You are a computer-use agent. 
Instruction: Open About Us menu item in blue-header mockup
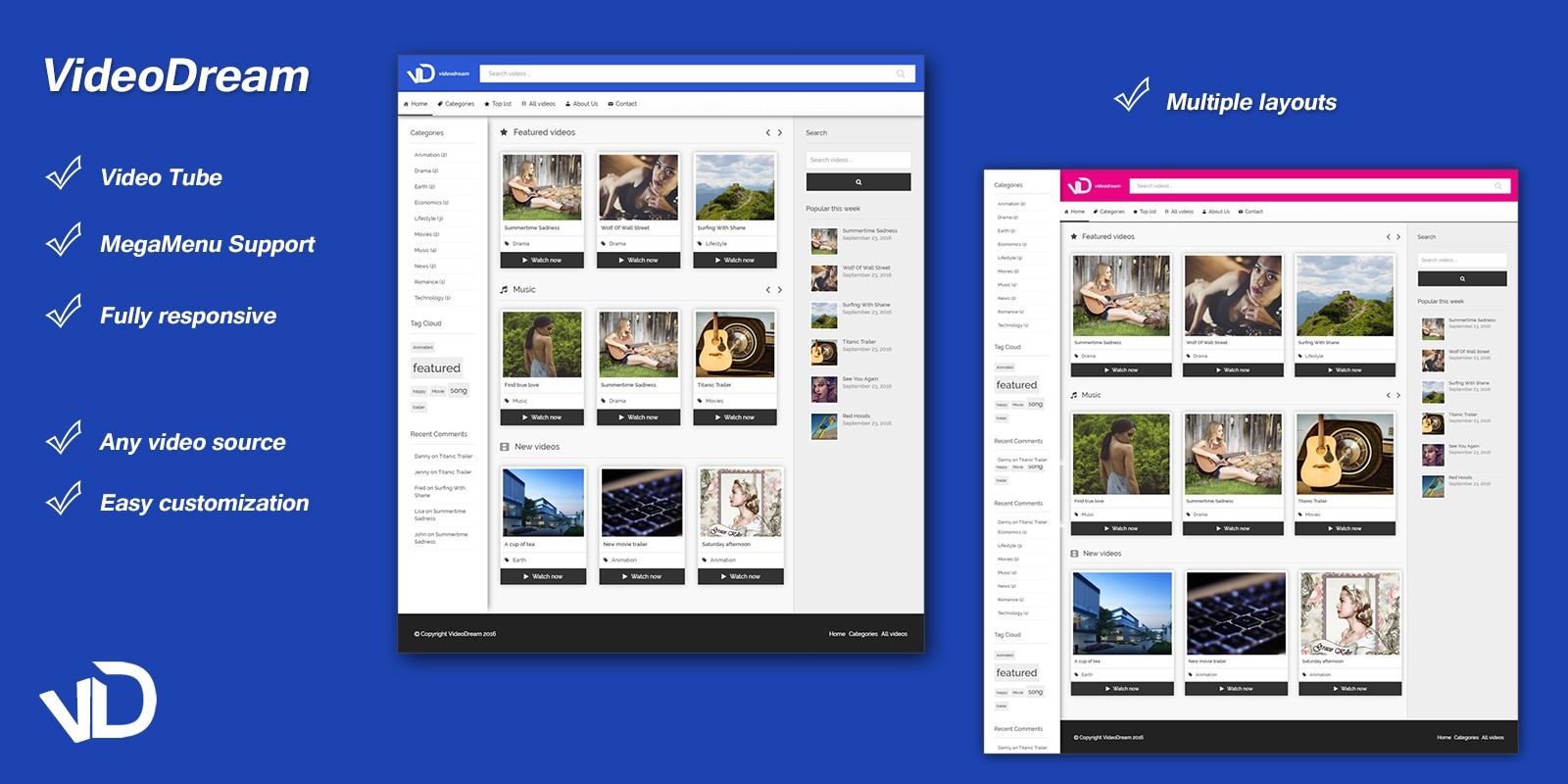(581, 104)
